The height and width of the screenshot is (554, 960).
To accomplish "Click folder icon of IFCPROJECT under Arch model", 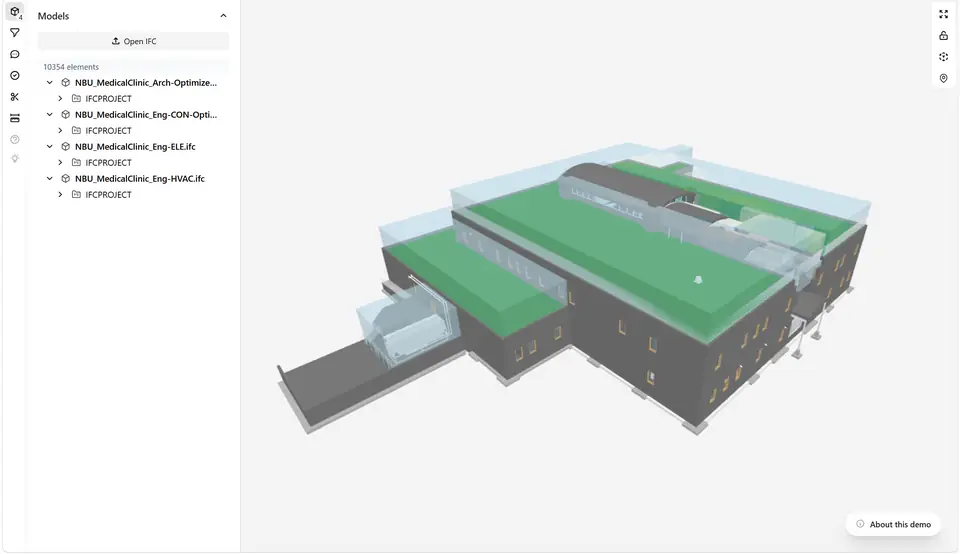I will 77,99.
